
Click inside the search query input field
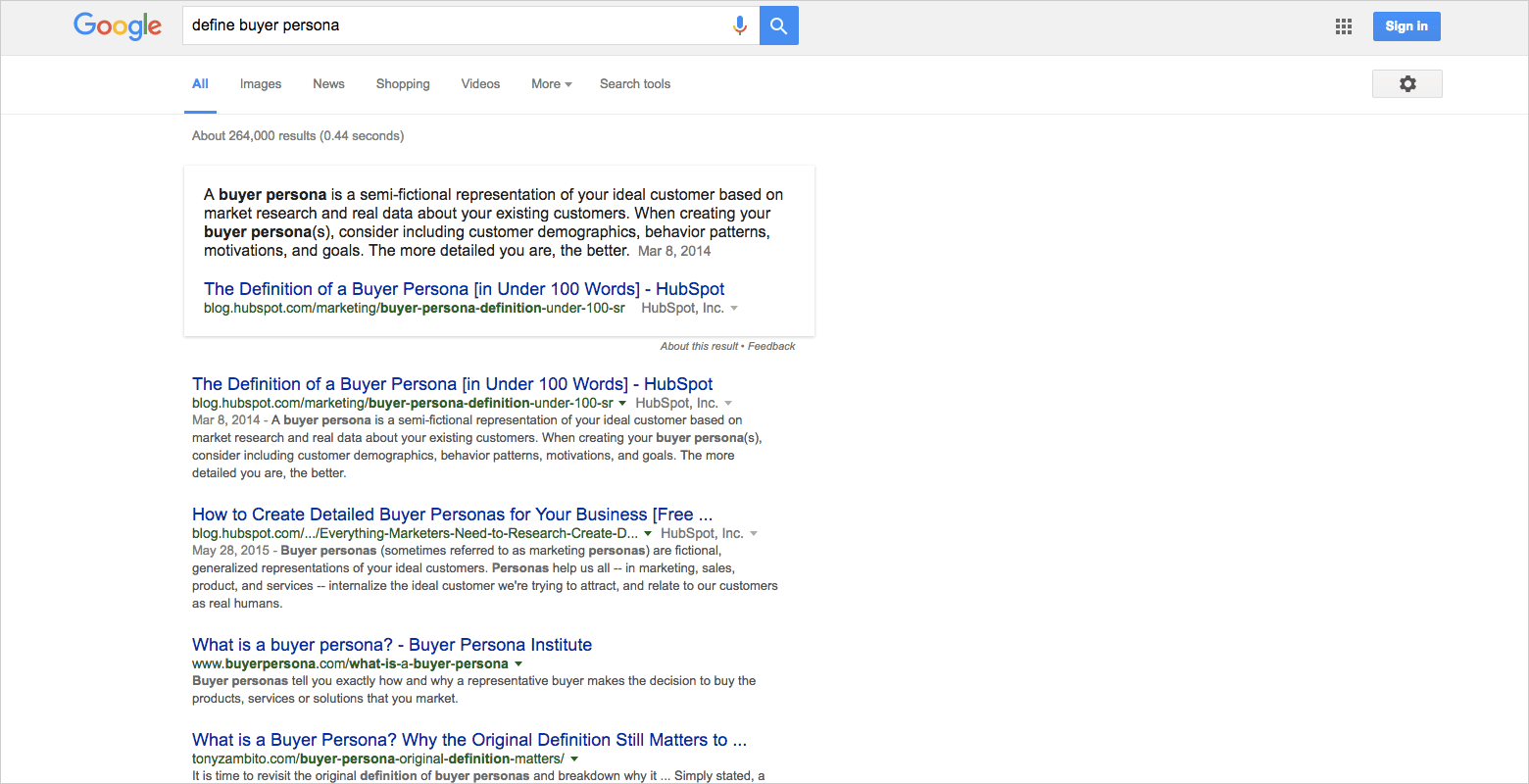click(441, 25)
